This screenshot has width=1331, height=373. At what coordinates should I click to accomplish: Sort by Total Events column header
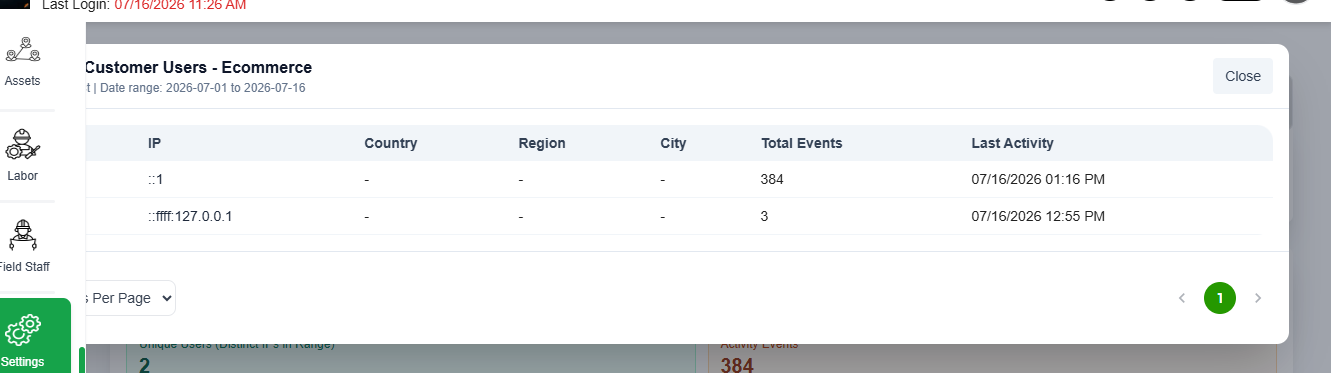(802, 143)
